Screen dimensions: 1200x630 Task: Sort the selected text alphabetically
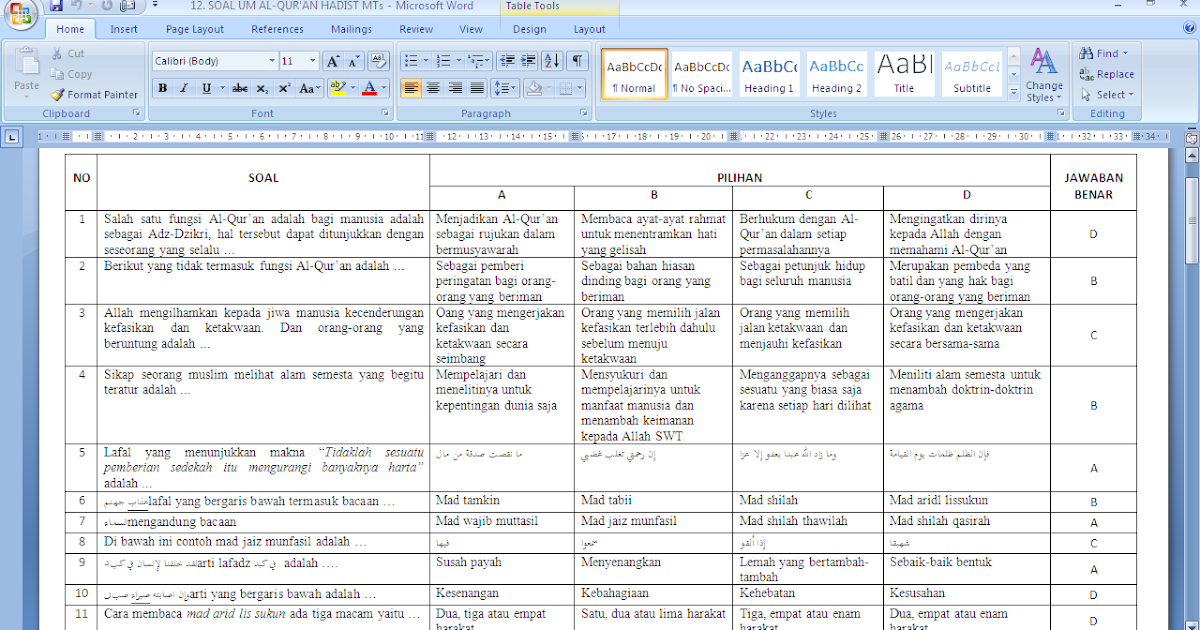coord(553,61)
